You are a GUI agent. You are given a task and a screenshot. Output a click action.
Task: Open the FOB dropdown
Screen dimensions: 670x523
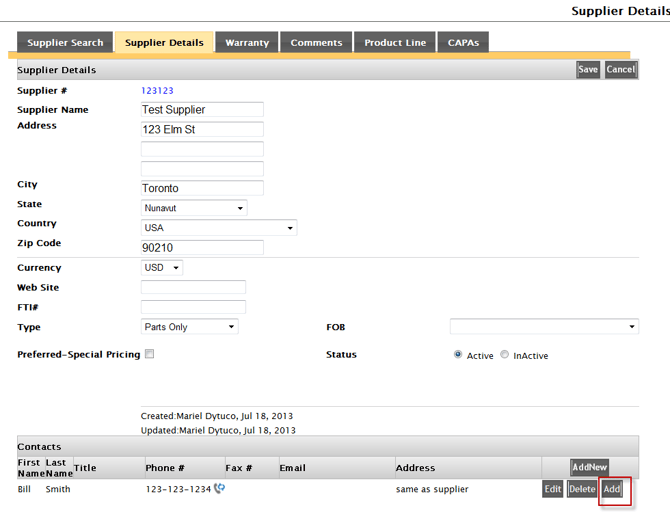click(x=544, y=327)
